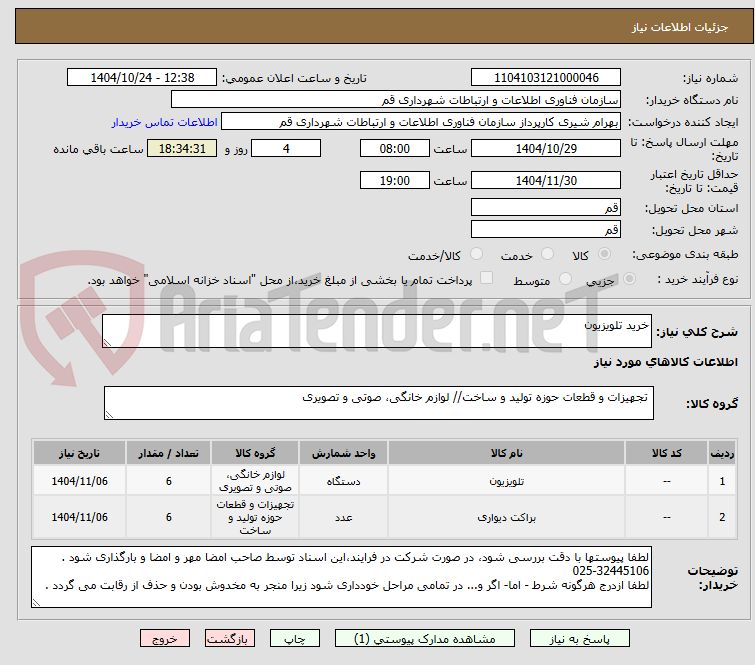Click the کد کالا column header
Image resolution: width=755 pixels, height=665 pixels.
[x=666, y=453]
